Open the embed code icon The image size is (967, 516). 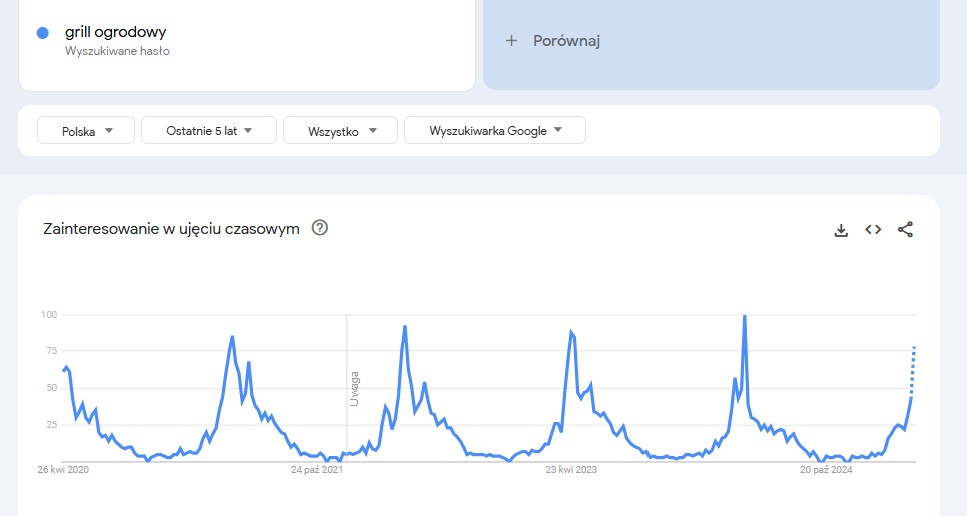coord(873,230)
